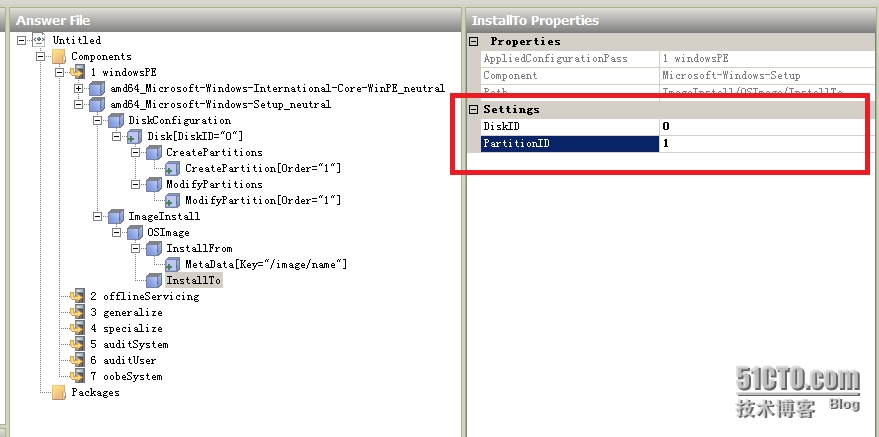Click the ImageInstall cube icon
Viewport: 879px width, 437px height.
point(115,216)
